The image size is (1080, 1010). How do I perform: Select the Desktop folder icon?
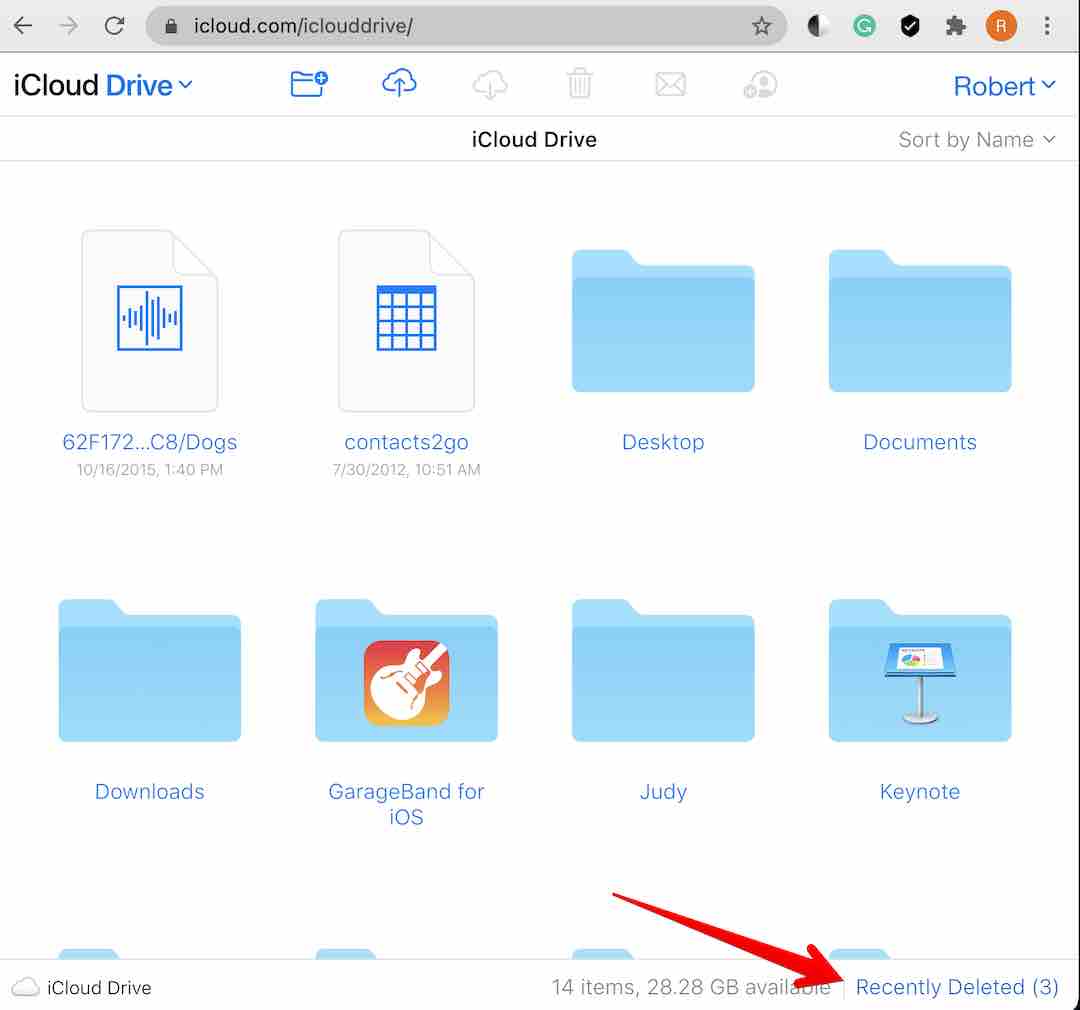663,321
